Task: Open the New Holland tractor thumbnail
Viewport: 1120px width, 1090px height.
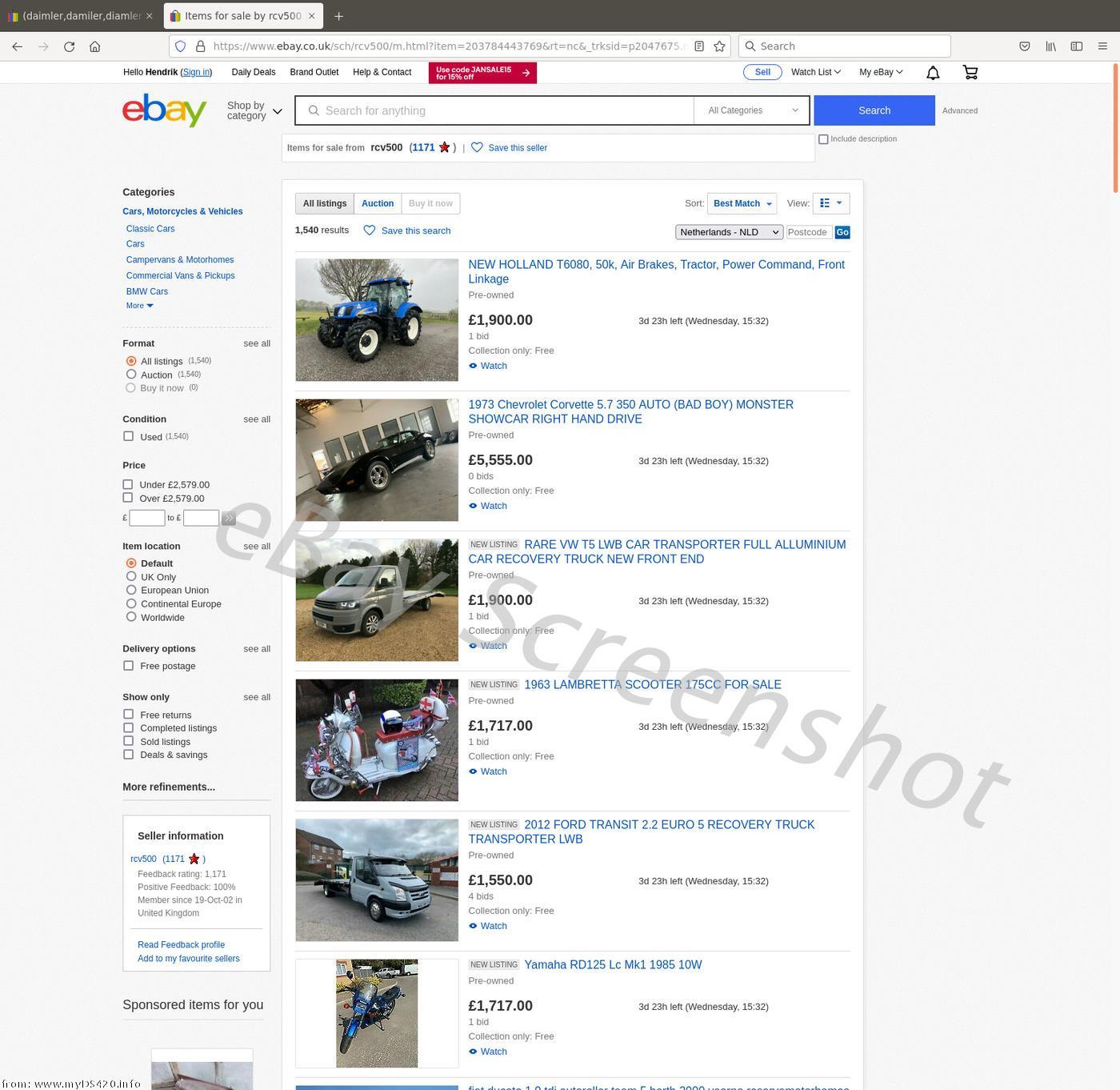Action: click(377, 319)
